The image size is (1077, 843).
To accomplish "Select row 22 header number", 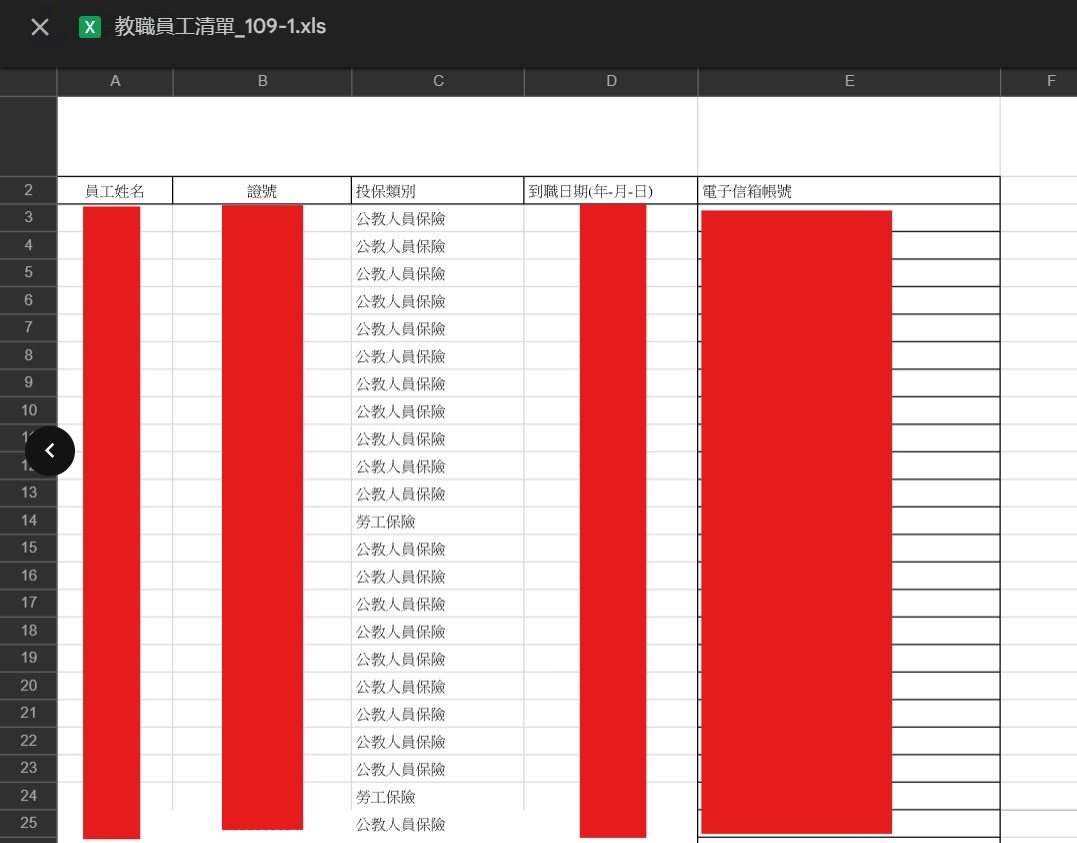I will pyautogui.click(x=28, y=741).
